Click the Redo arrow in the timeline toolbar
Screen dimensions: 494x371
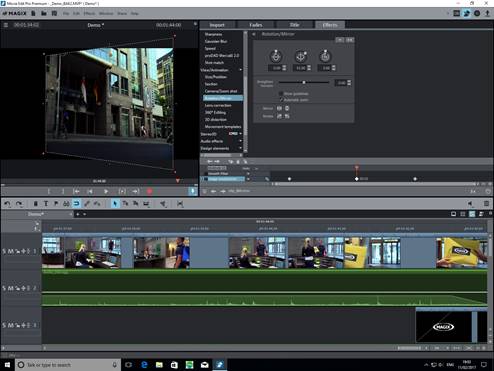click(x=19, y=203)
